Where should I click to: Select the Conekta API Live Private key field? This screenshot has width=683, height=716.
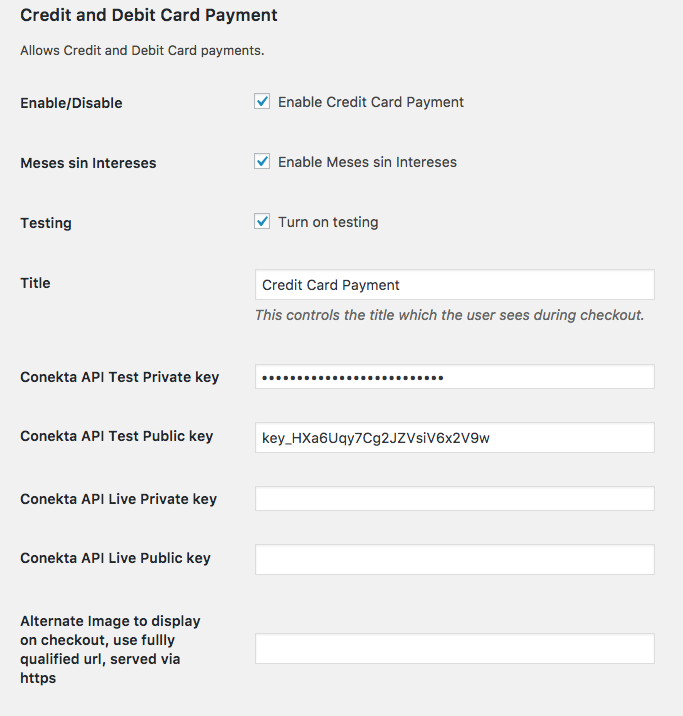coord(454,499)
